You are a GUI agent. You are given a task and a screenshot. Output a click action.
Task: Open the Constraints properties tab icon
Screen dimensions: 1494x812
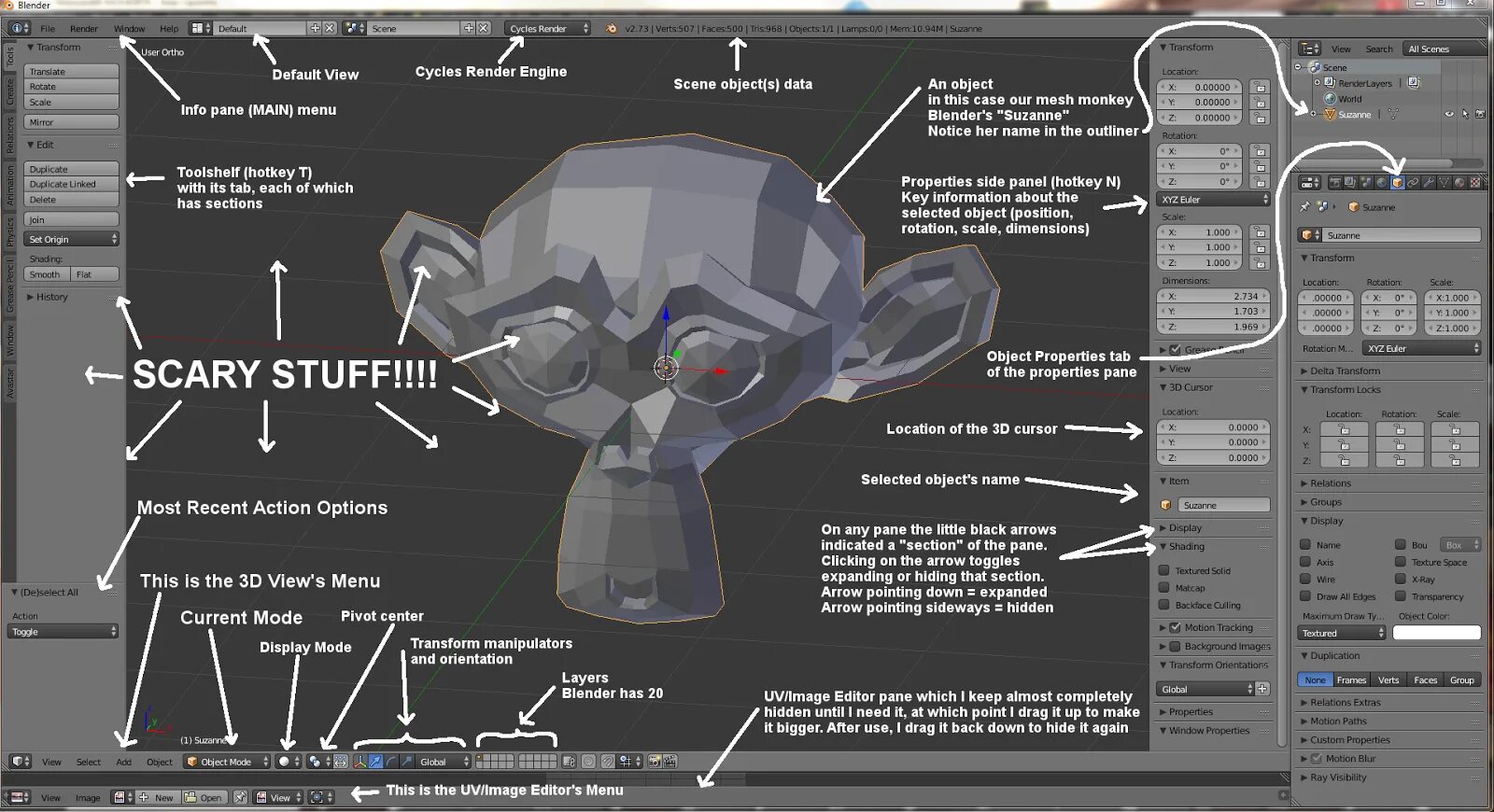[x=1413, y=182]
